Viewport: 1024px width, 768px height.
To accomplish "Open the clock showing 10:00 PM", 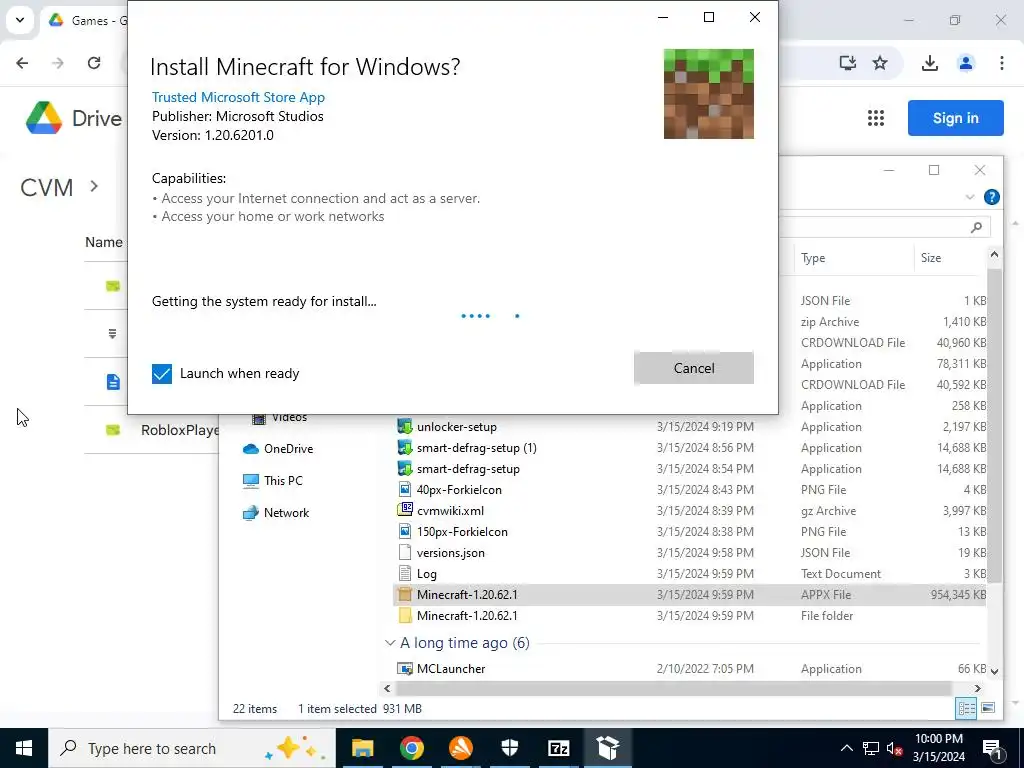I will click(938, 748).
